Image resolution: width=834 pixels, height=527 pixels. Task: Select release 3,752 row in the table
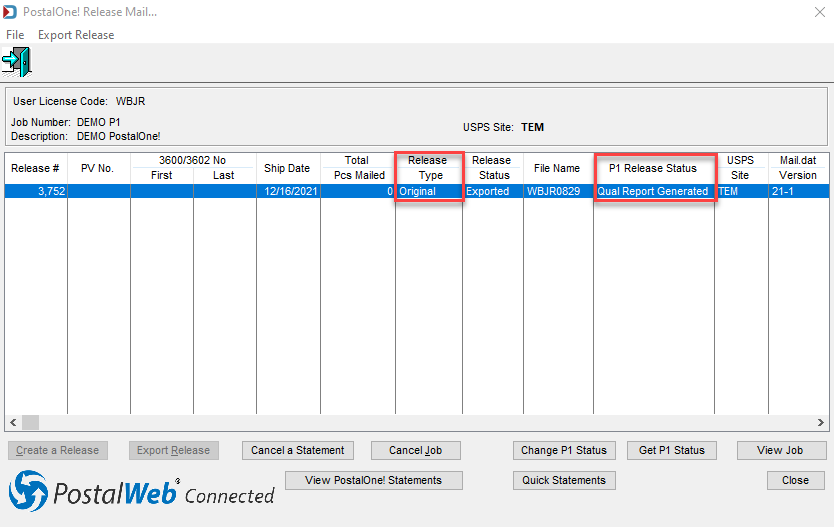pos(417,191)
